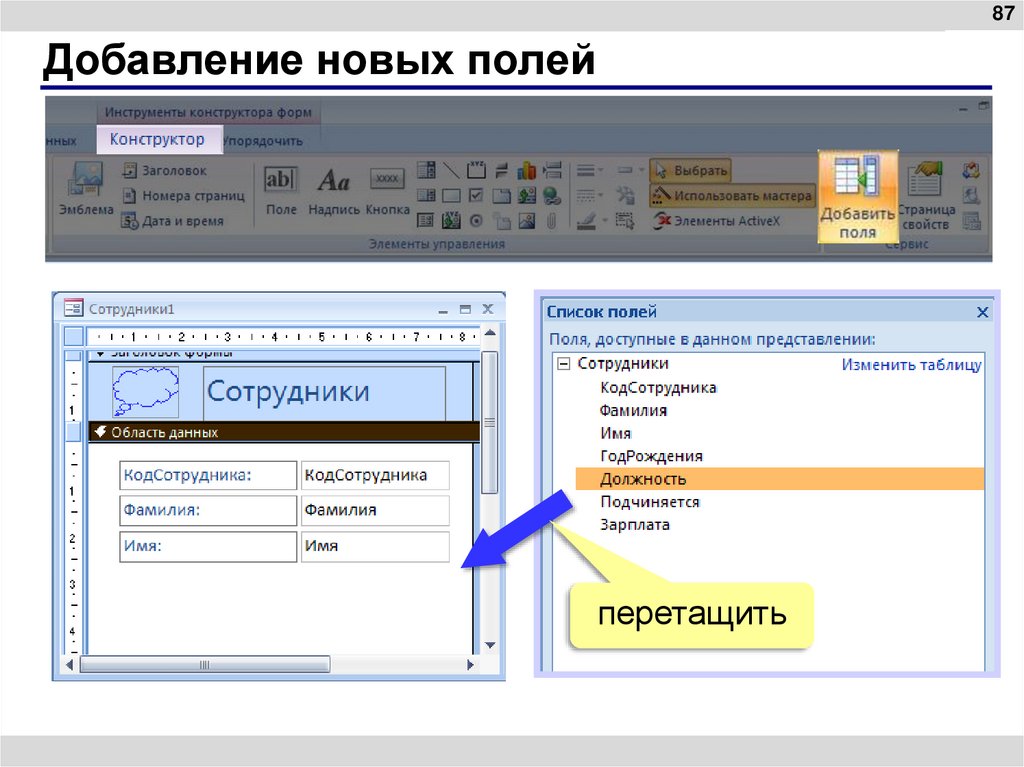Select the option button control in the gallery
Image resolution: width=1024 pixels, height=767 pixels.
click(x=476, y=219)
